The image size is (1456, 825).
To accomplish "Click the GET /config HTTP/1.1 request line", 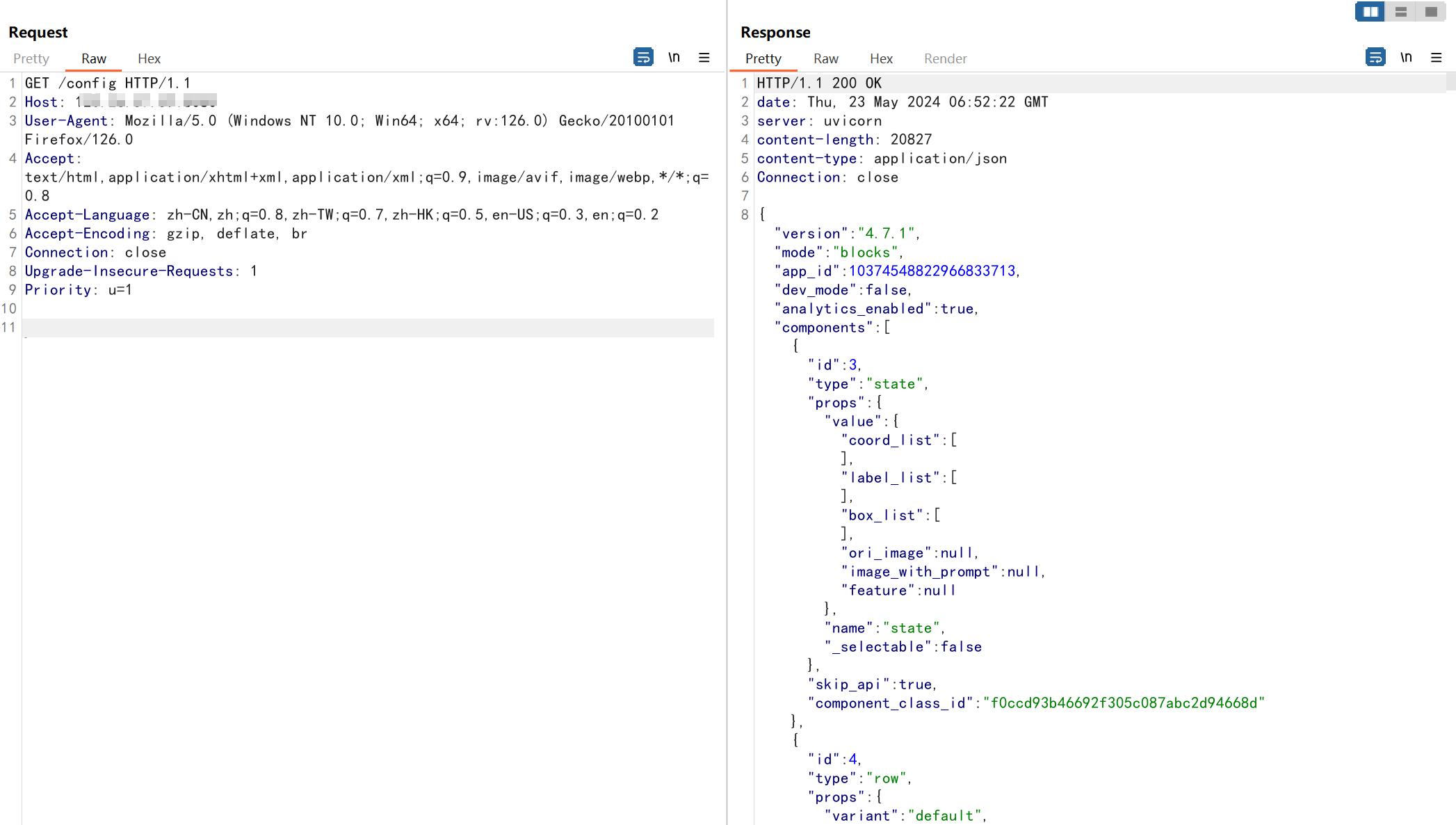I will click(x=108, y=83).
